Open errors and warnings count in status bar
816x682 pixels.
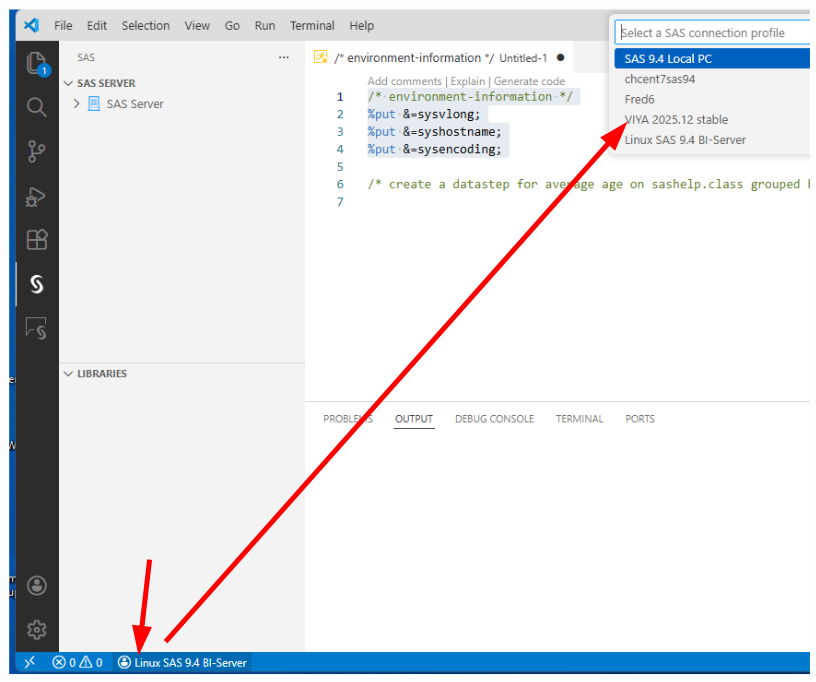(78, 662)
